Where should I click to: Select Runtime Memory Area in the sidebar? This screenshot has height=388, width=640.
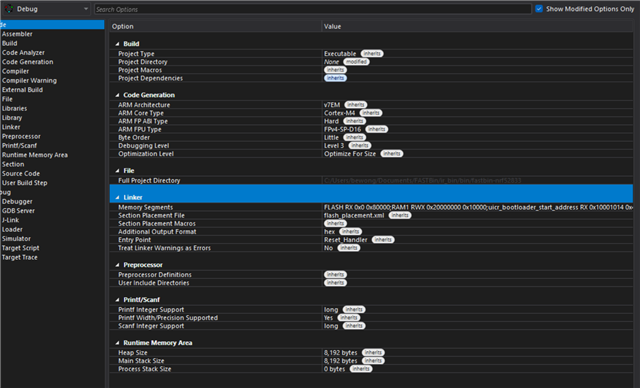pyautogui.click(x=35, y=155)
